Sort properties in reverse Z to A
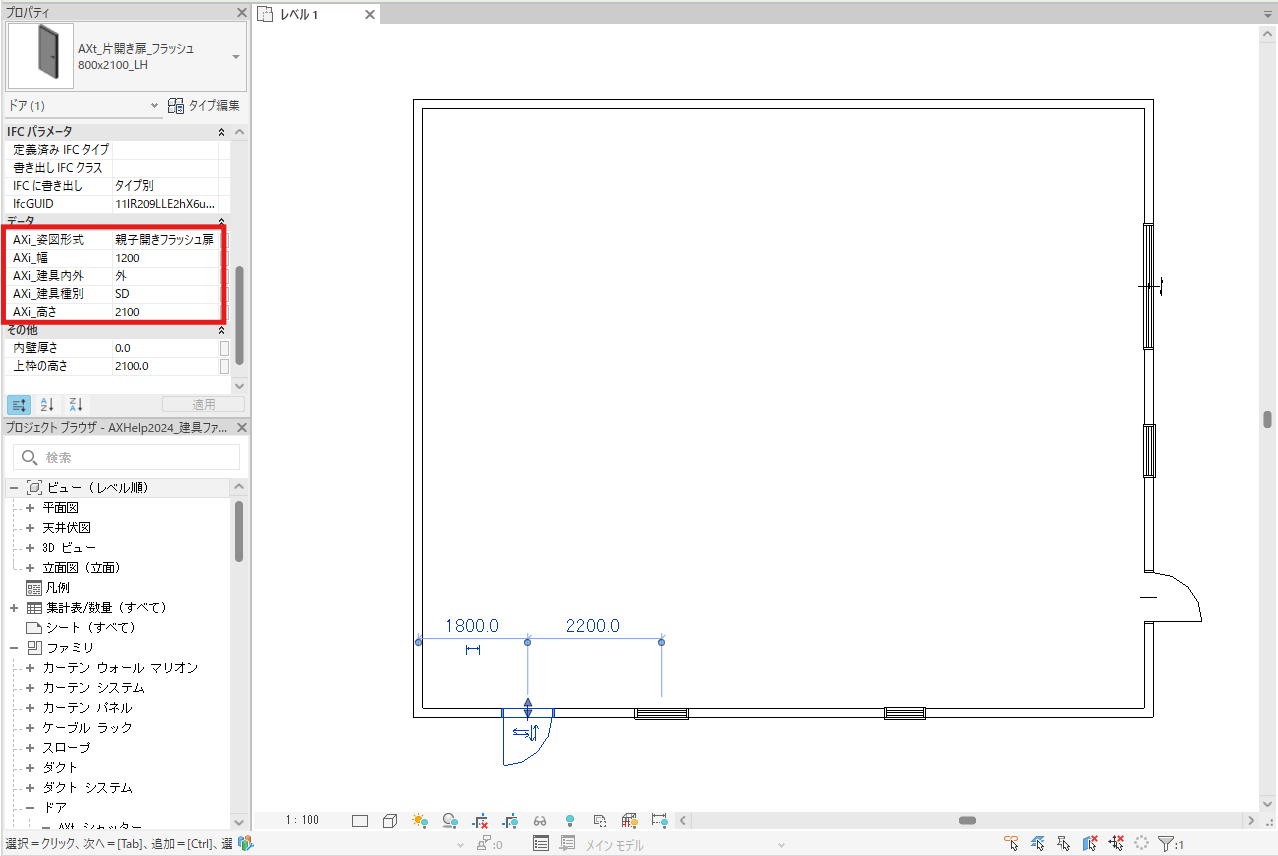Image resolution: width=1278 pixels, height=856 pixels. [76, 404]
